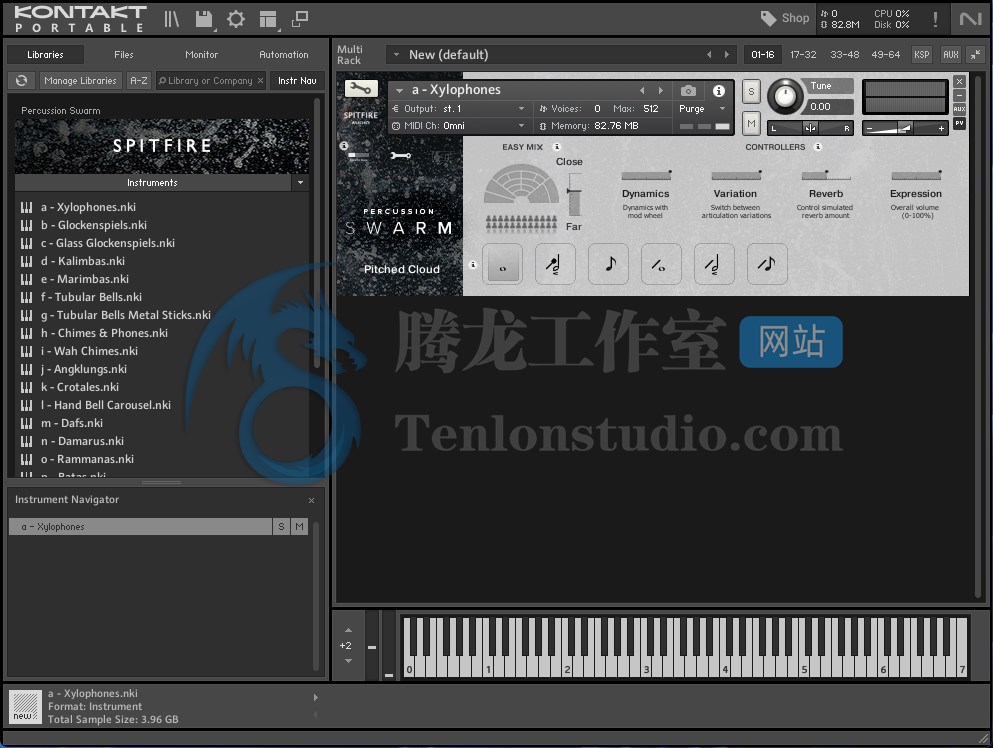Adjust the Close/Far mix slider
This screenshot has height=748, width=993.
(x=574, y=194)
